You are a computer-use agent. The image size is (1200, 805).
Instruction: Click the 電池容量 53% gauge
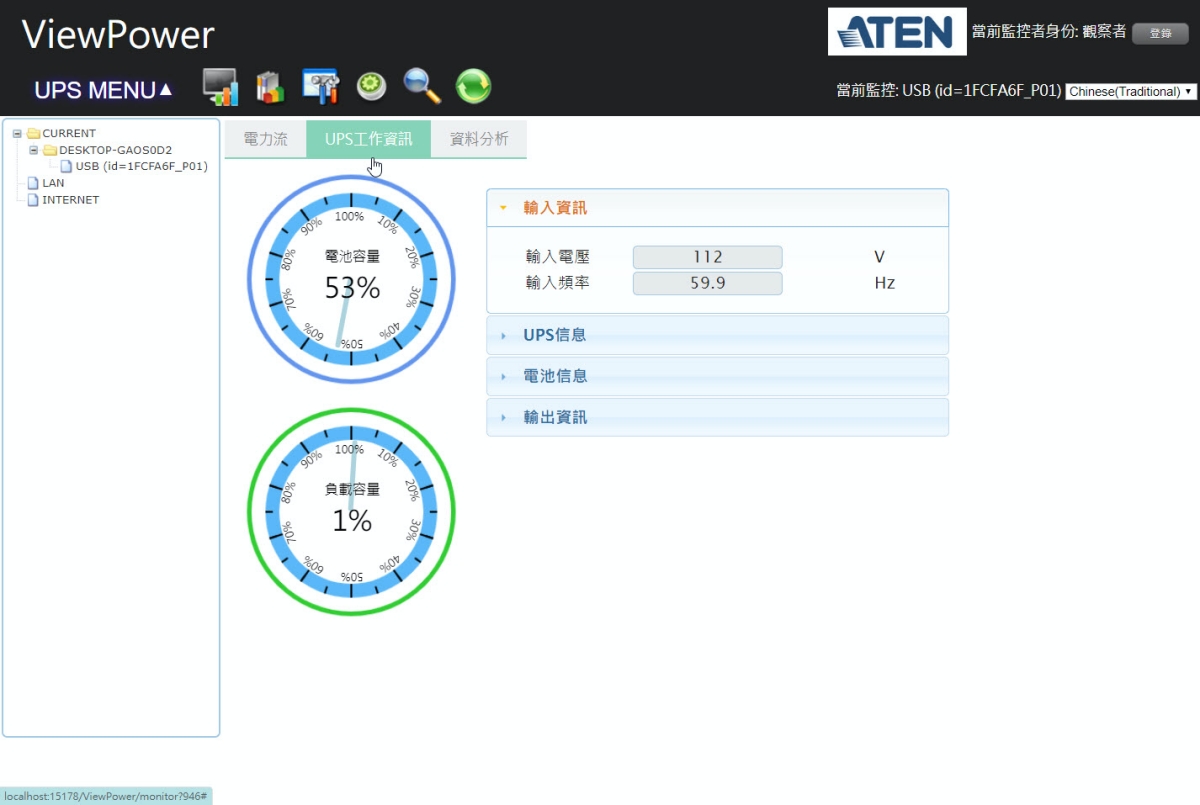coord(351,279)
